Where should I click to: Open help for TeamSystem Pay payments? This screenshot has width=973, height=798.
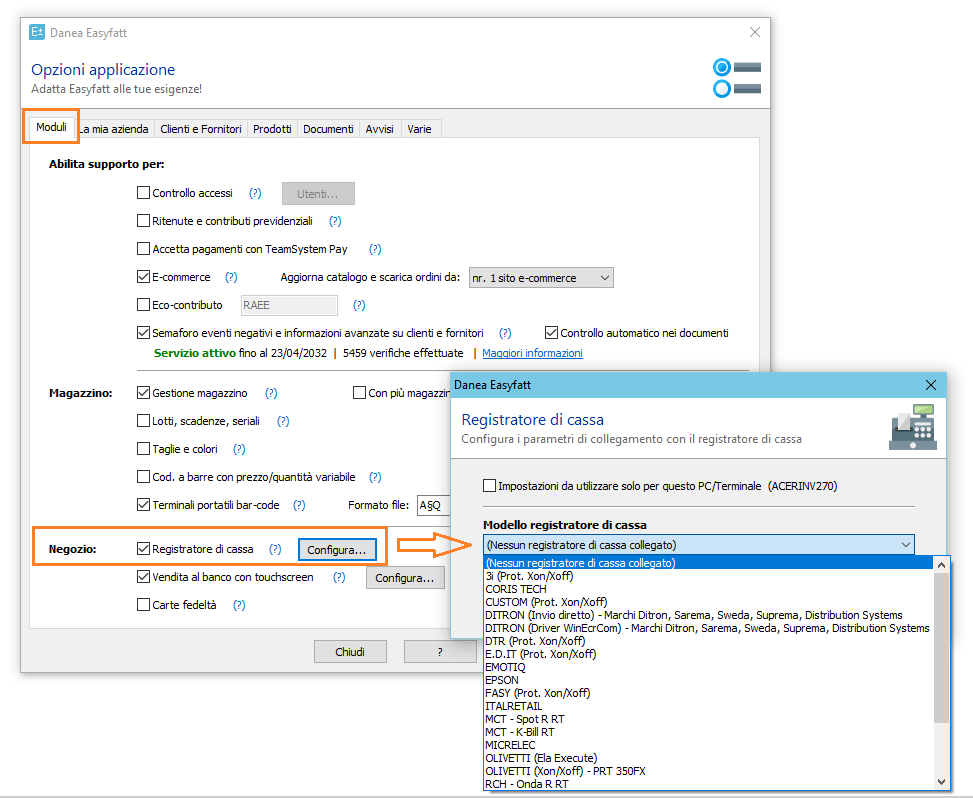point(375,249)
